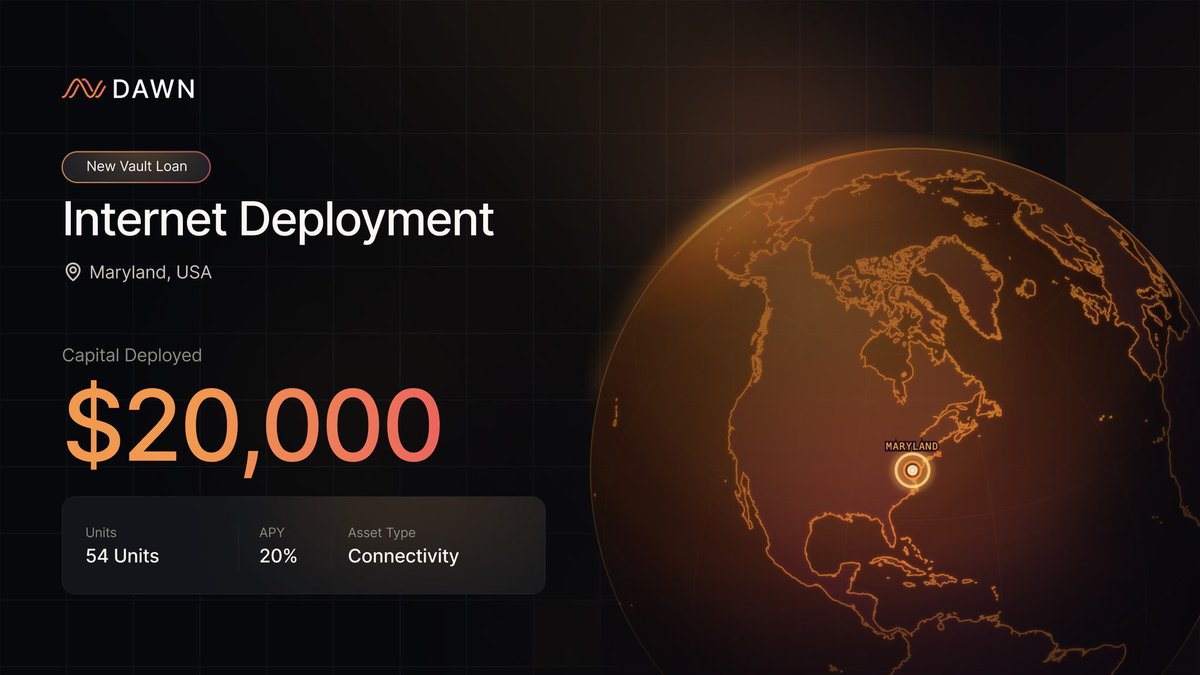
Task: Click the DAWN wordmark text
Action: click(154, 89)
